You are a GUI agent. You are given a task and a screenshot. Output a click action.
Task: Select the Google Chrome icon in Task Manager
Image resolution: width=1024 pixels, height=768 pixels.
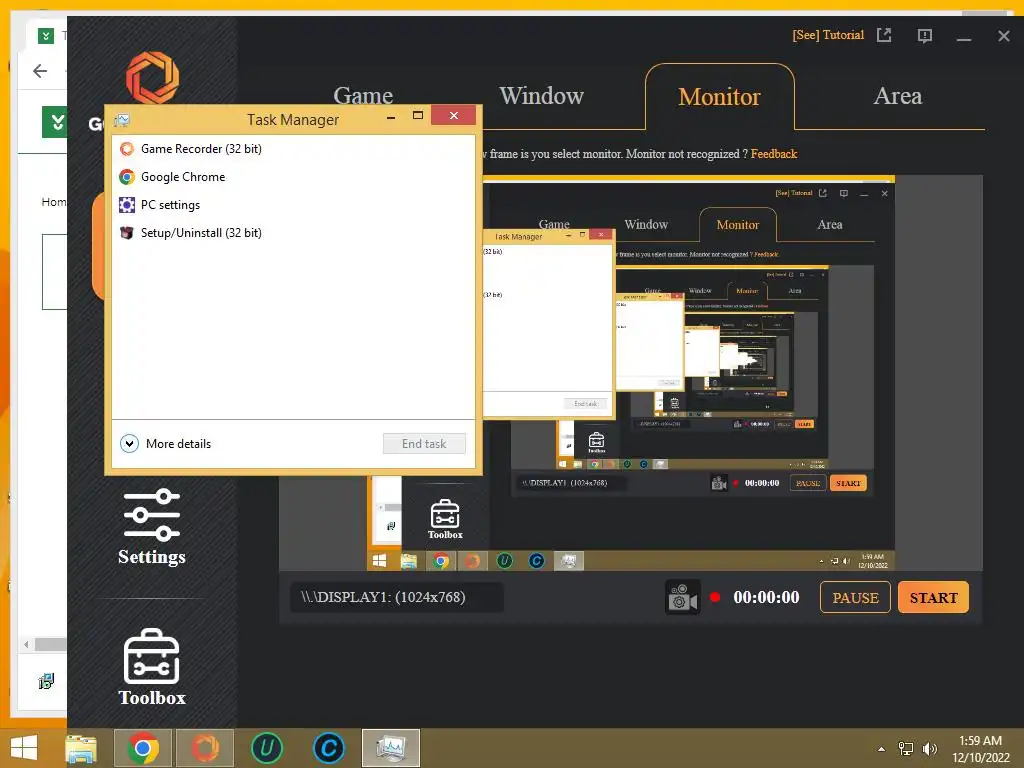coord(127,177)
